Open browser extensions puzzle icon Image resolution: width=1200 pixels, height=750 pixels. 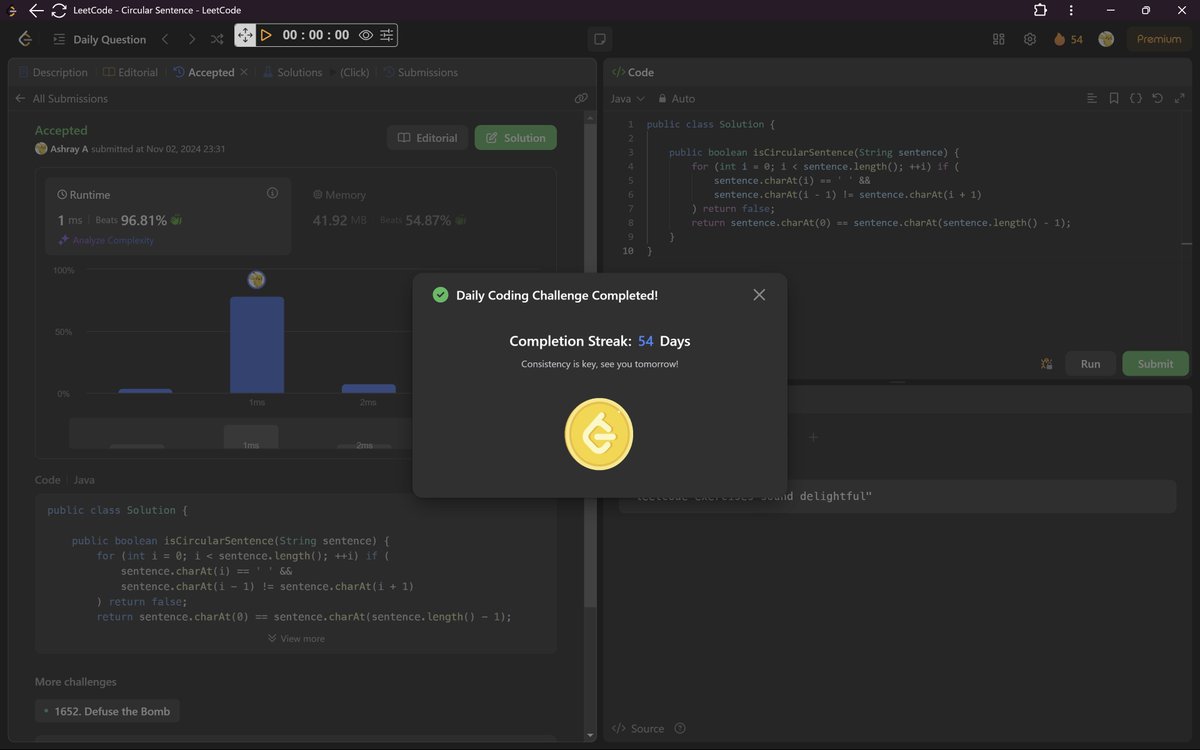coord(1040,10)
